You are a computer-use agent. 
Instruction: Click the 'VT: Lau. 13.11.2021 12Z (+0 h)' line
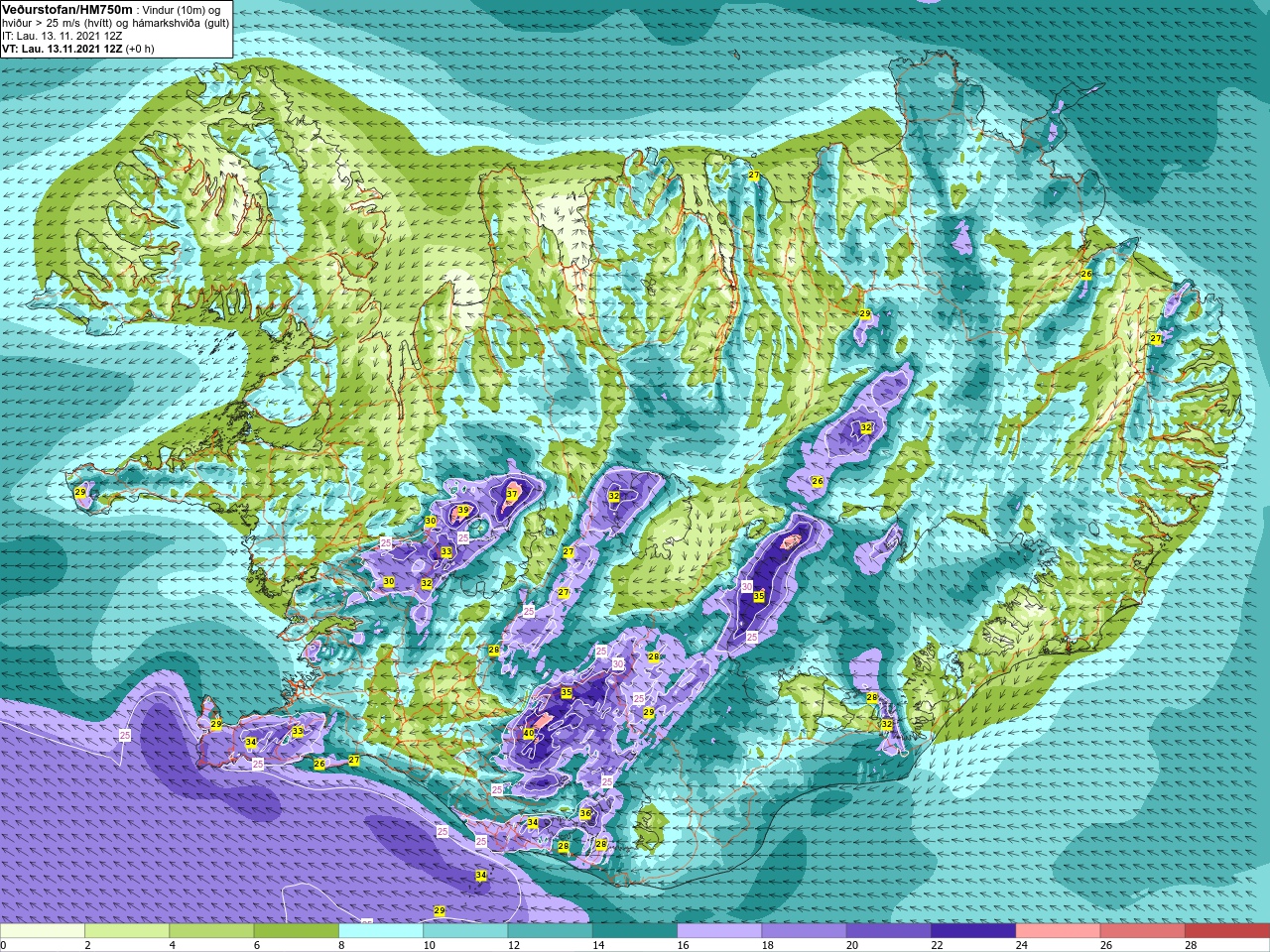click(x=77, y=48)
